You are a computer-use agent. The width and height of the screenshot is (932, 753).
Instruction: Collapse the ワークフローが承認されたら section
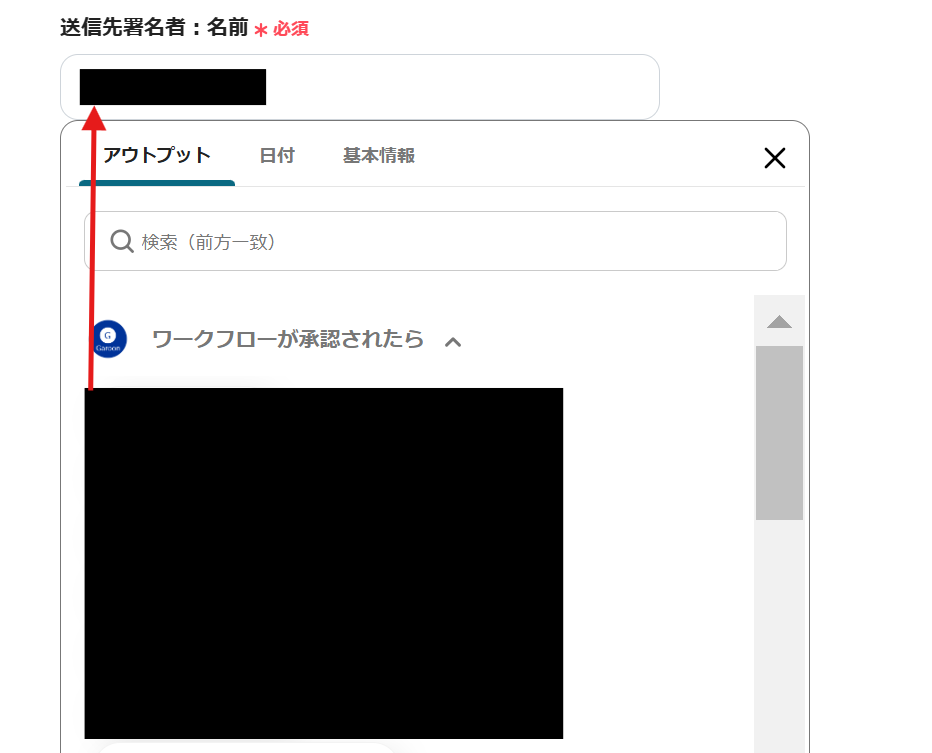453,342
